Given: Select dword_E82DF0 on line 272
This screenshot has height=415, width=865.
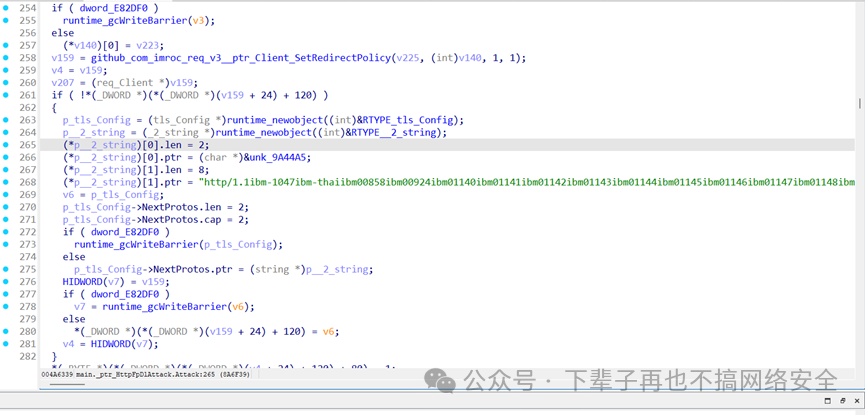Looking at the screenshot, I should click(125, 232).
